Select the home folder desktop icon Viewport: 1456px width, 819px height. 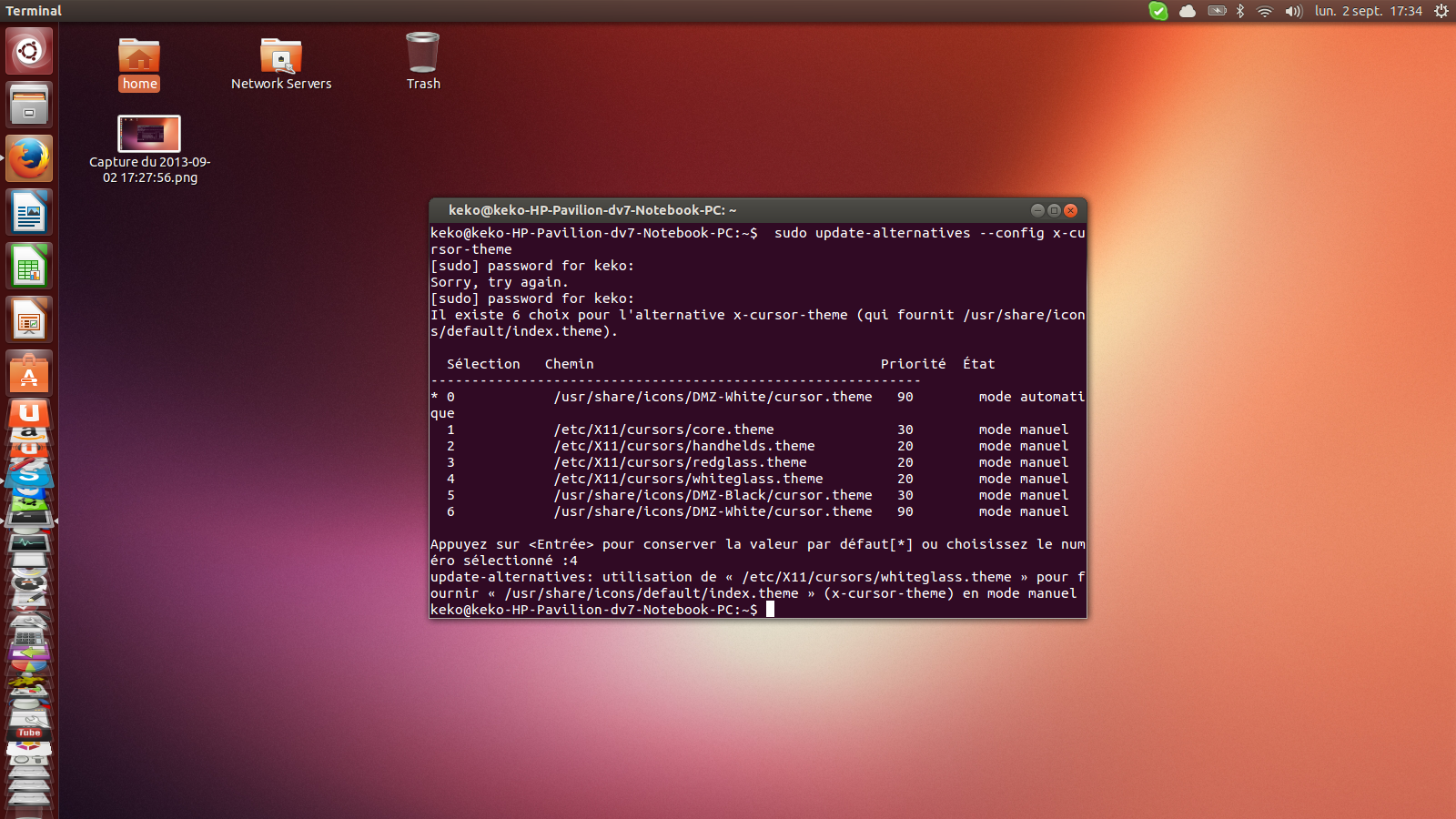[139, 64]
